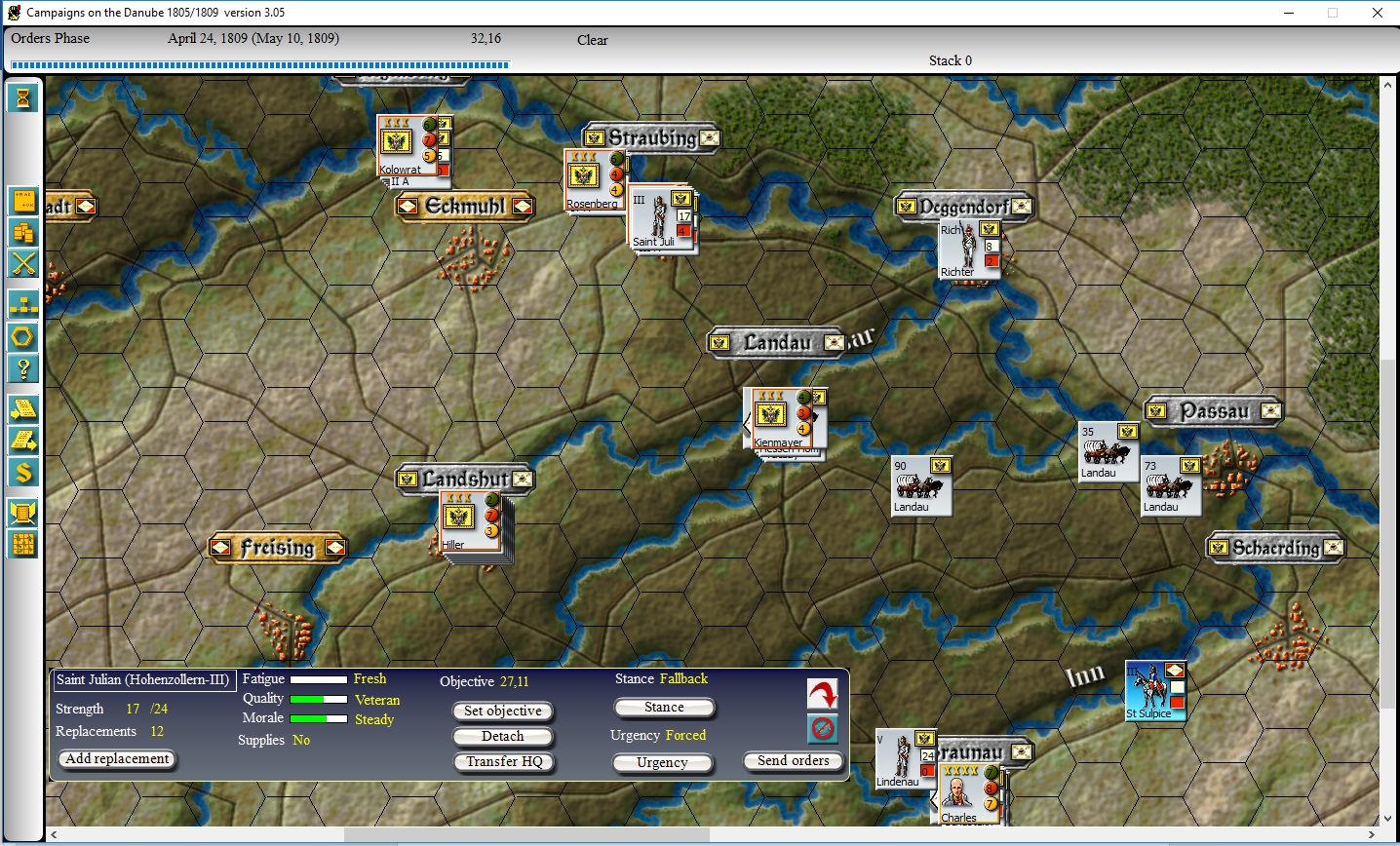The height and width of the screenshot is (846, 1400).
Task: Open the stacked coins icon
Action: [x=23, y=232]
